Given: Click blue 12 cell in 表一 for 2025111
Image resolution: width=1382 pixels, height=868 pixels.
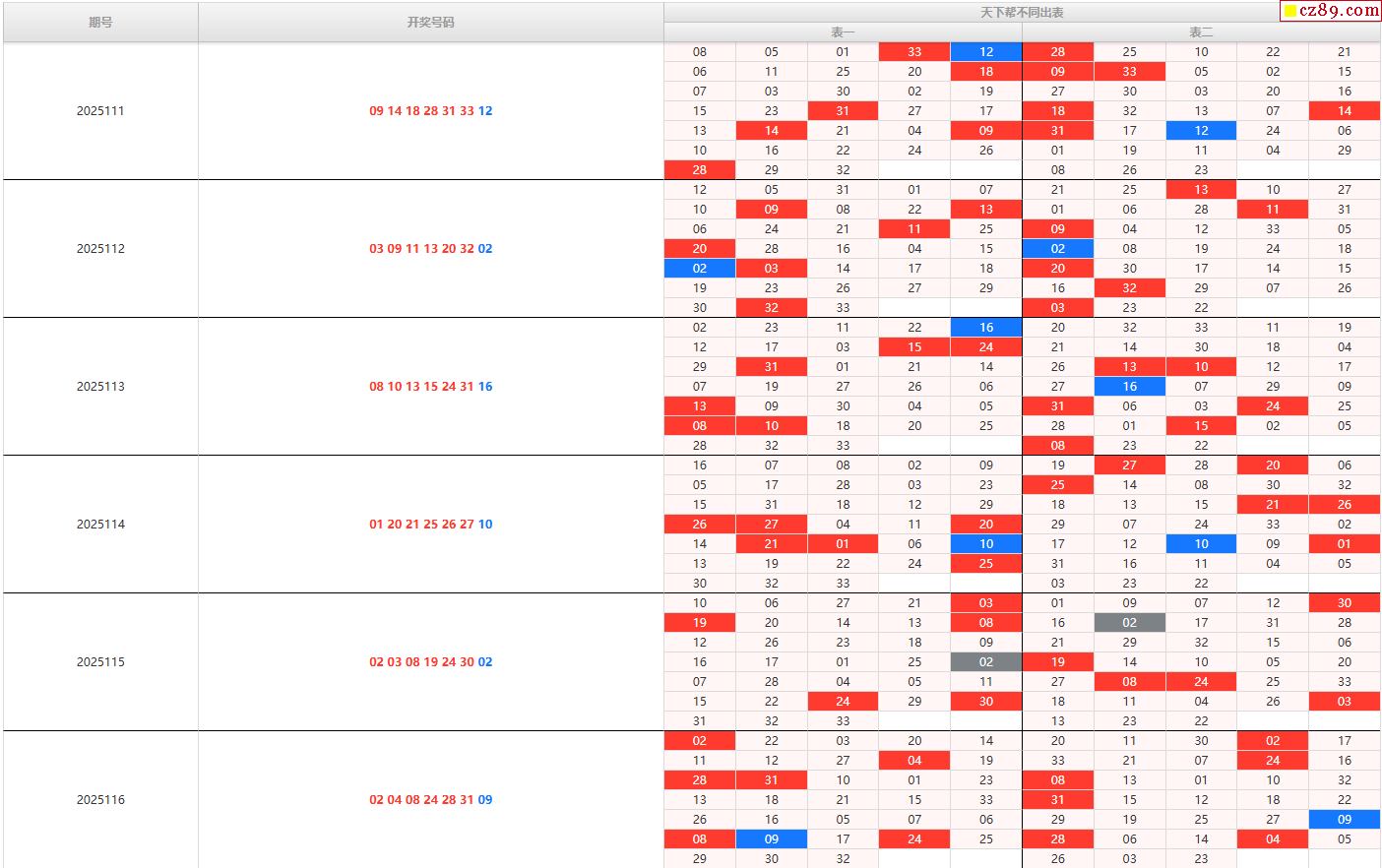Looking at the screenshot, I should click(986, 52).
